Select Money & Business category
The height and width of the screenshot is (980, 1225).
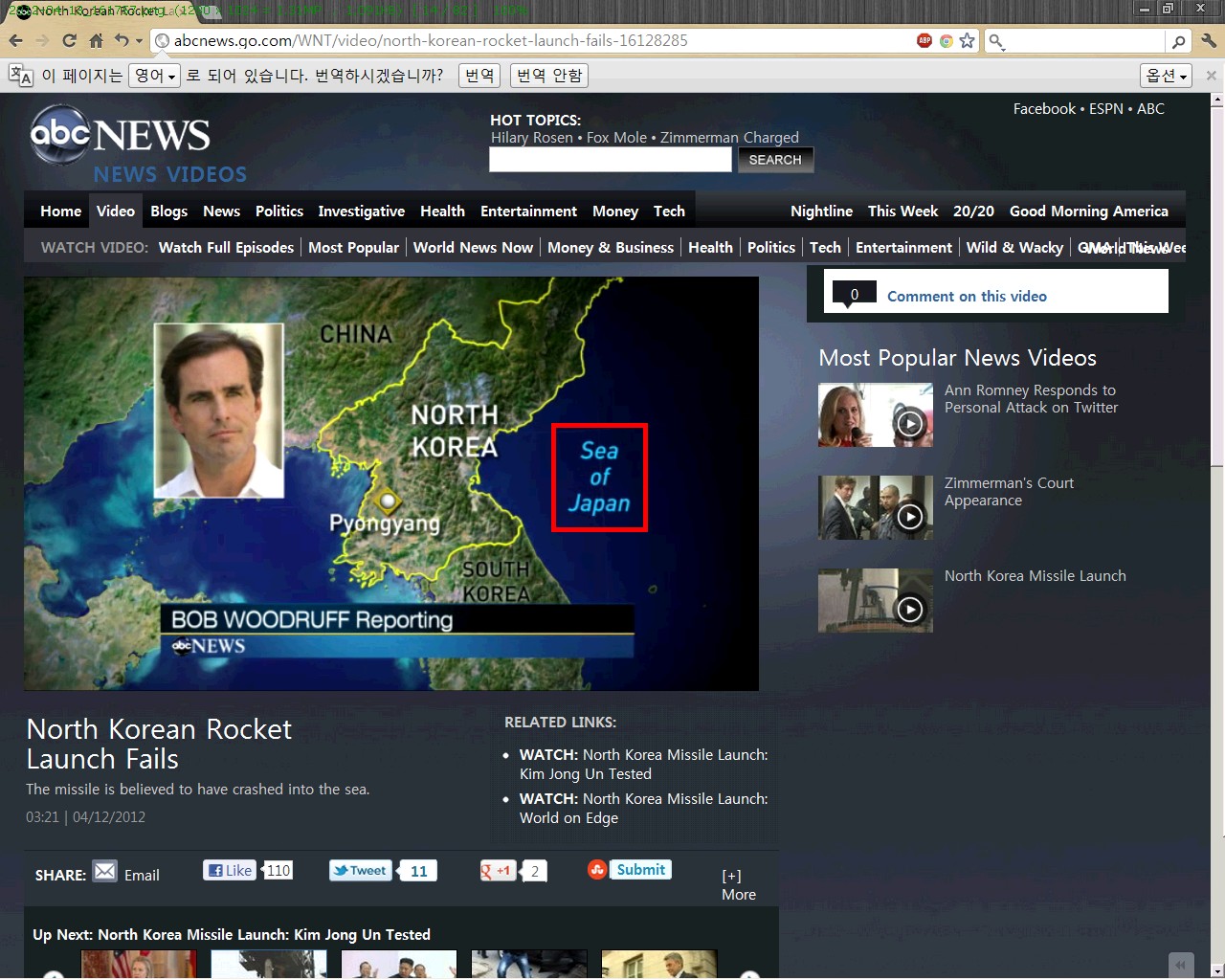coord(611,248)
